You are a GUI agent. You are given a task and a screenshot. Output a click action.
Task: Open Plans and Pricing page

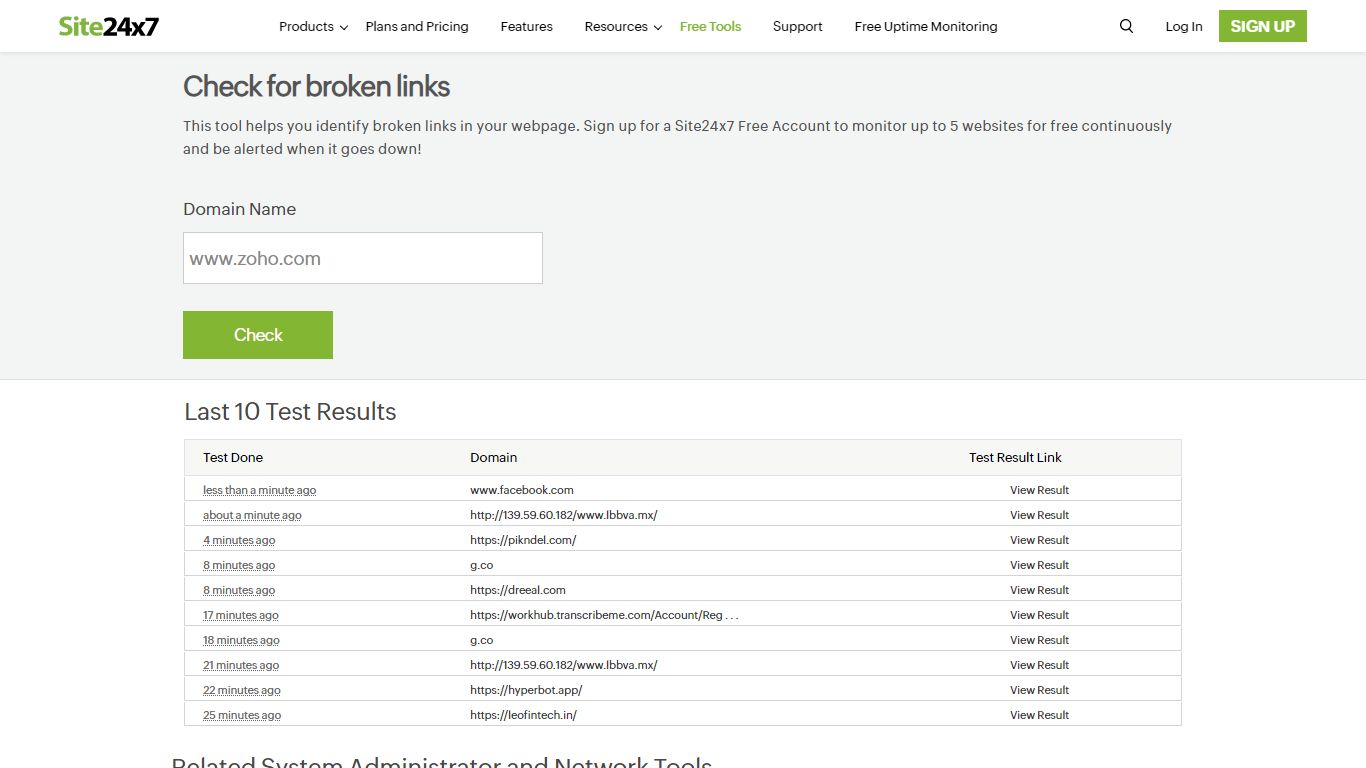(x=417, y=27)
